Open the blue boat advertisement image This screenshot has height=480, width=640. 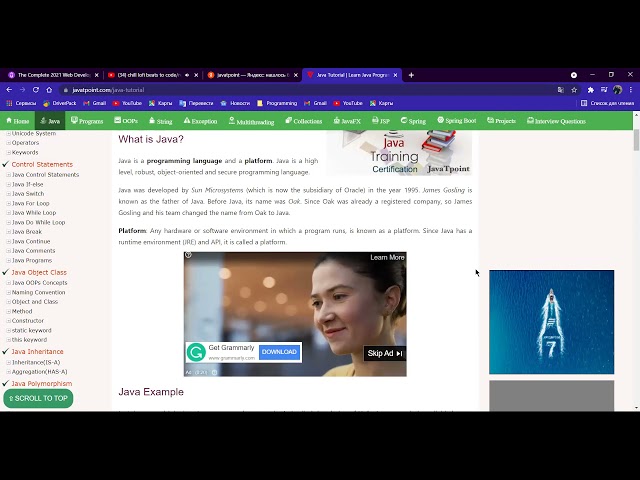pyautogui.click(x=551, y=322)
